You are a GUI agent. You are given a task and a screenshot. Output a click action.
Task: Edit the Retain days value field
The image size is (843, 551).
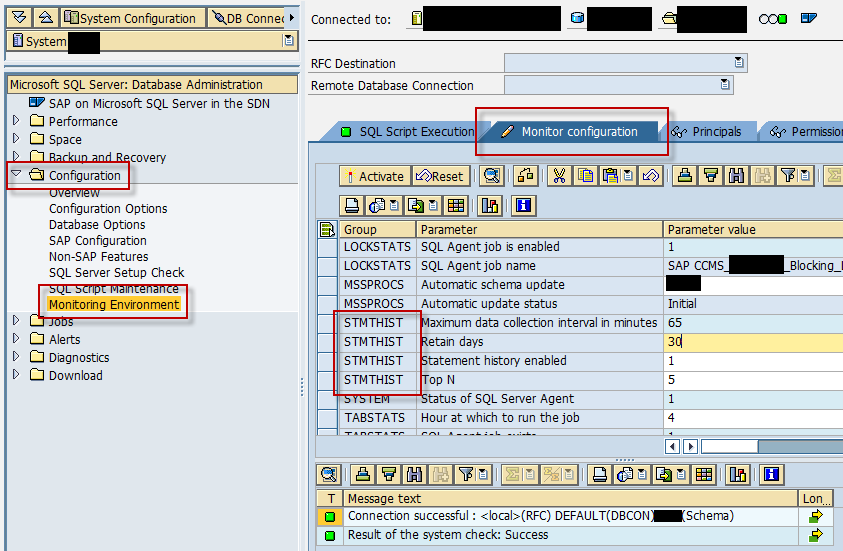753,342
